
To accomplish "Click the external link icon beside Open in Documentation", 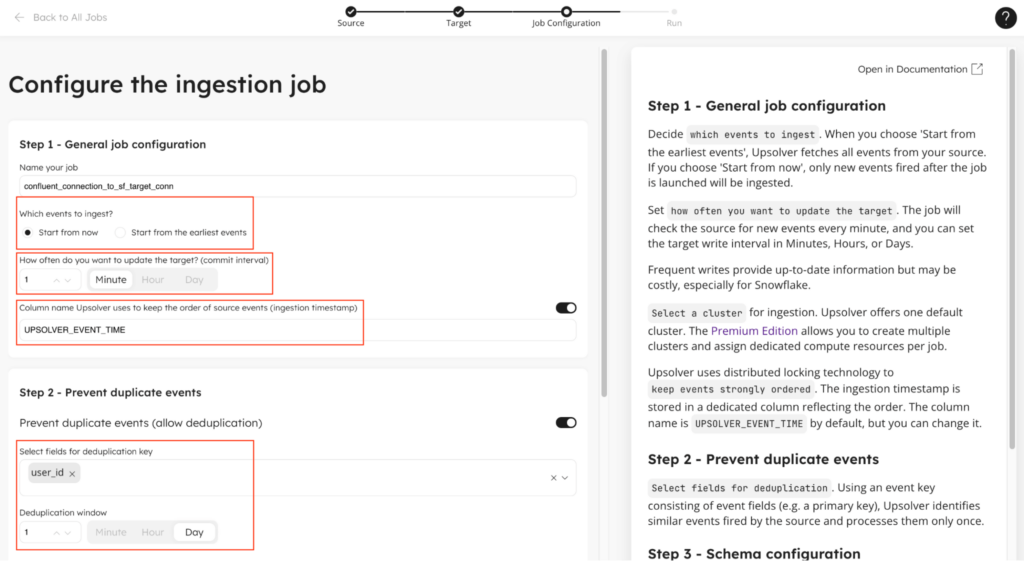I will coord(977,69).
